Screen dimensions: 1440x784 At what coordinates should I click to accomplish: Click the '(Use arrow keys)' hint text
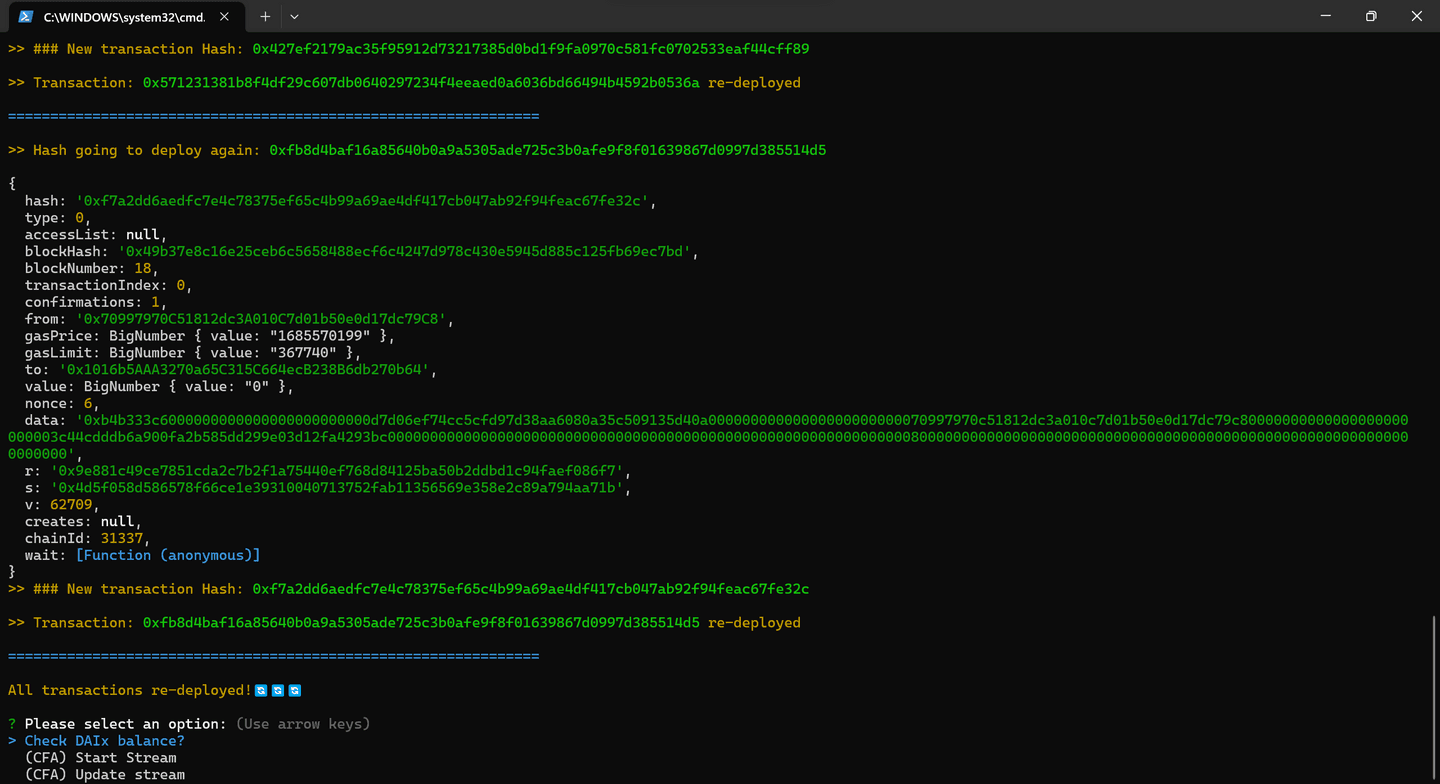(303, 725)
